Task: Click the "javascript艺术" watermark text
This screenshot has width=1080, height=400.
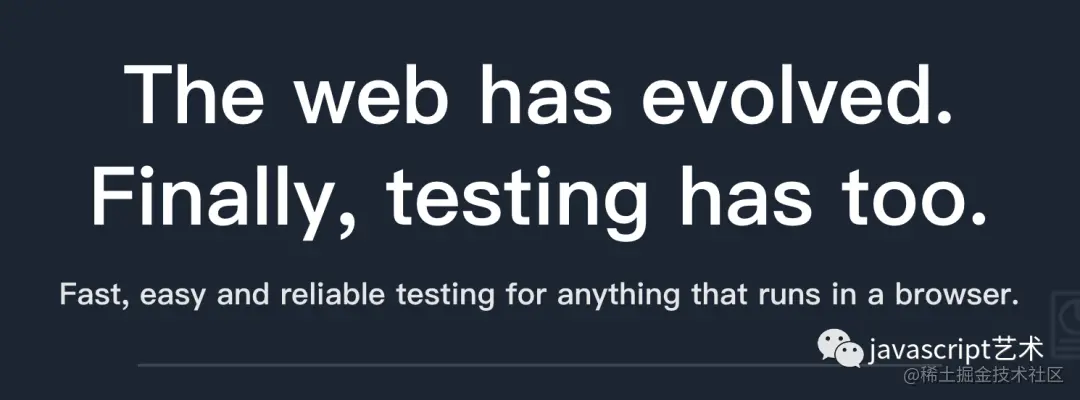Action: (957, 350)
